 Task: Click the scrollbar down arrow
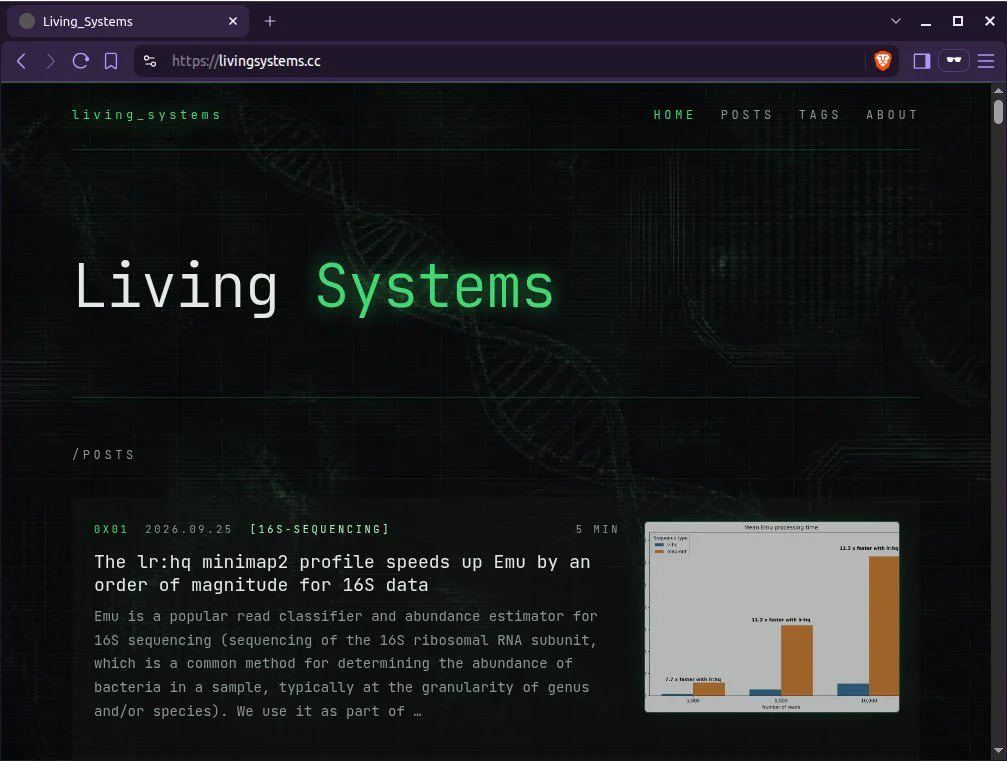(x=998, y=751)
